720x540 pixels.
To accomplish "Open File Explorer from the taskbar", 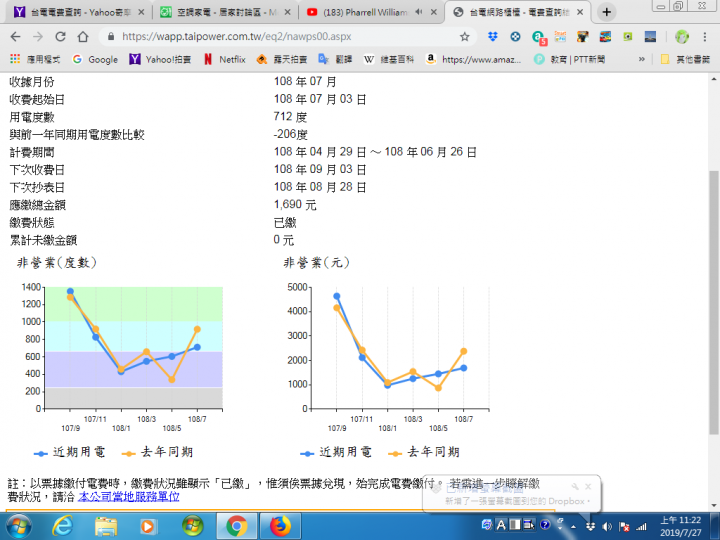I will pyautogui.click(x=106, y=526).
